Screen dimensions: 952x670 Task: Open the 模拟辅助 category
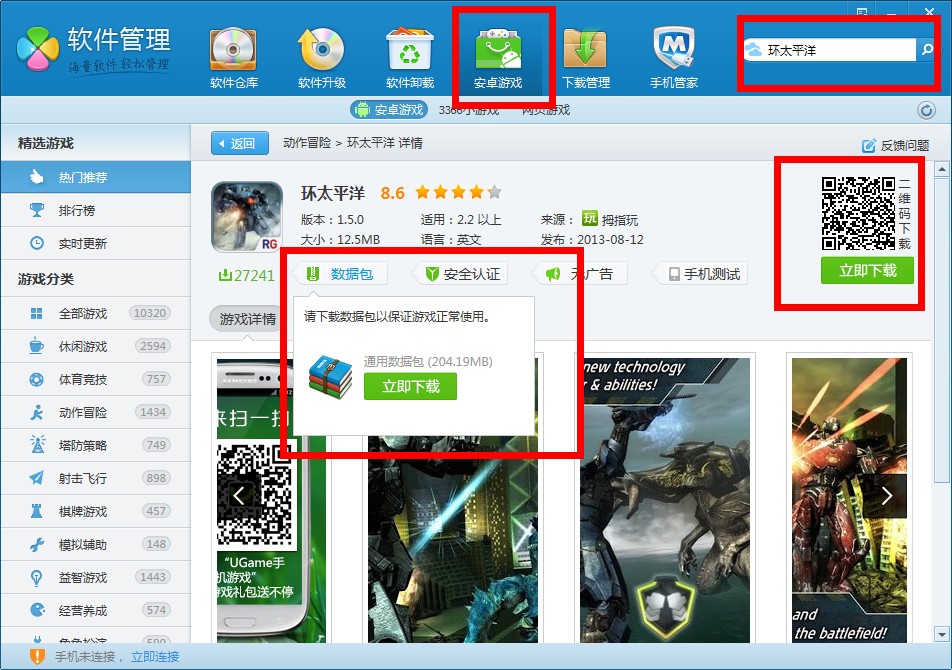[95, 544]
